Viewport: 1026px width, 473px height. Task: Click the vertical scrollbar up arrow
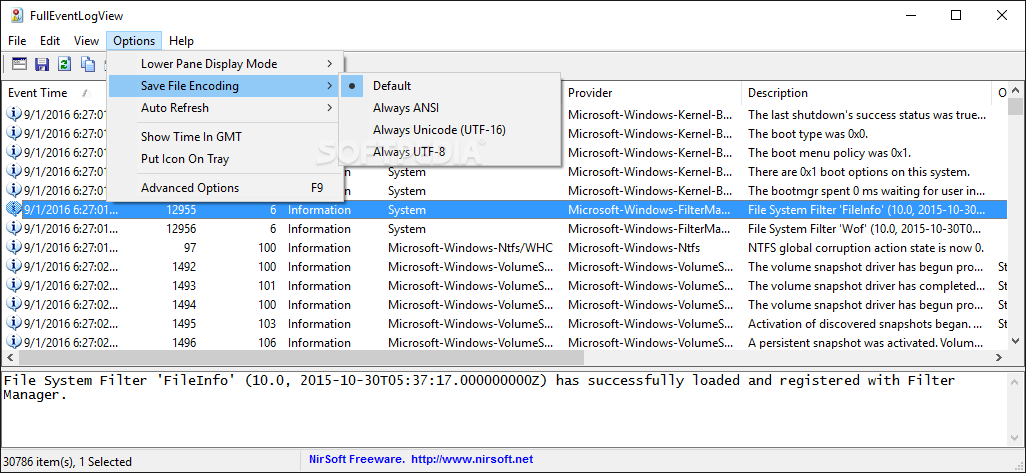coord(1016,90)
